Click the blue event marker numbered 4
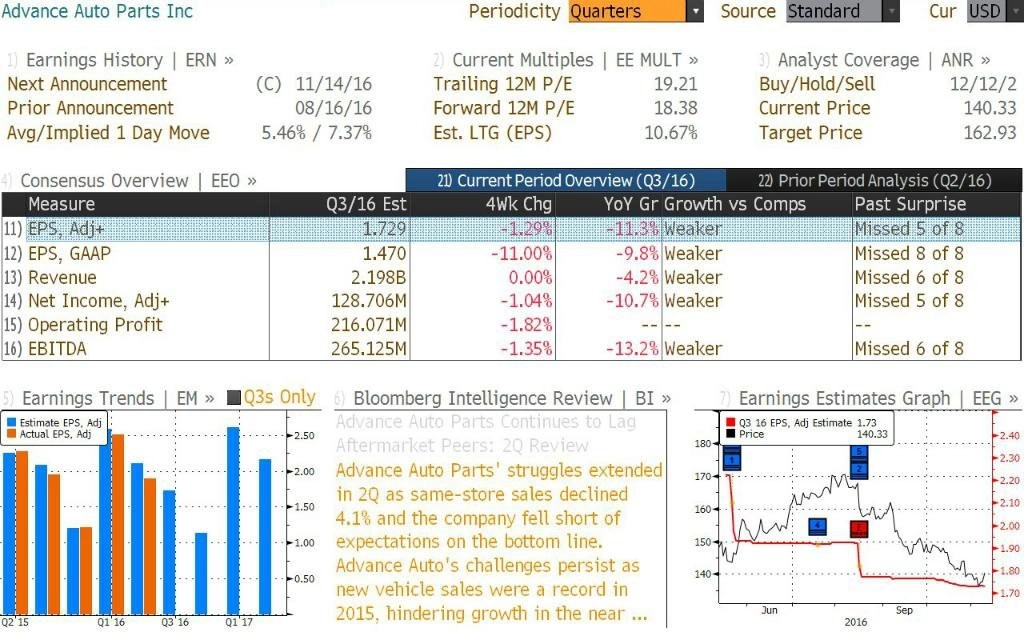Screen dimensions: 1024x632 click(x=818, y=526)
